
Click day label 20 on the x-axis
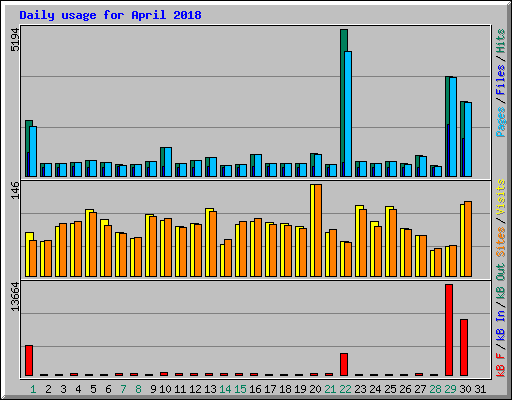click(x=315, y=389)
